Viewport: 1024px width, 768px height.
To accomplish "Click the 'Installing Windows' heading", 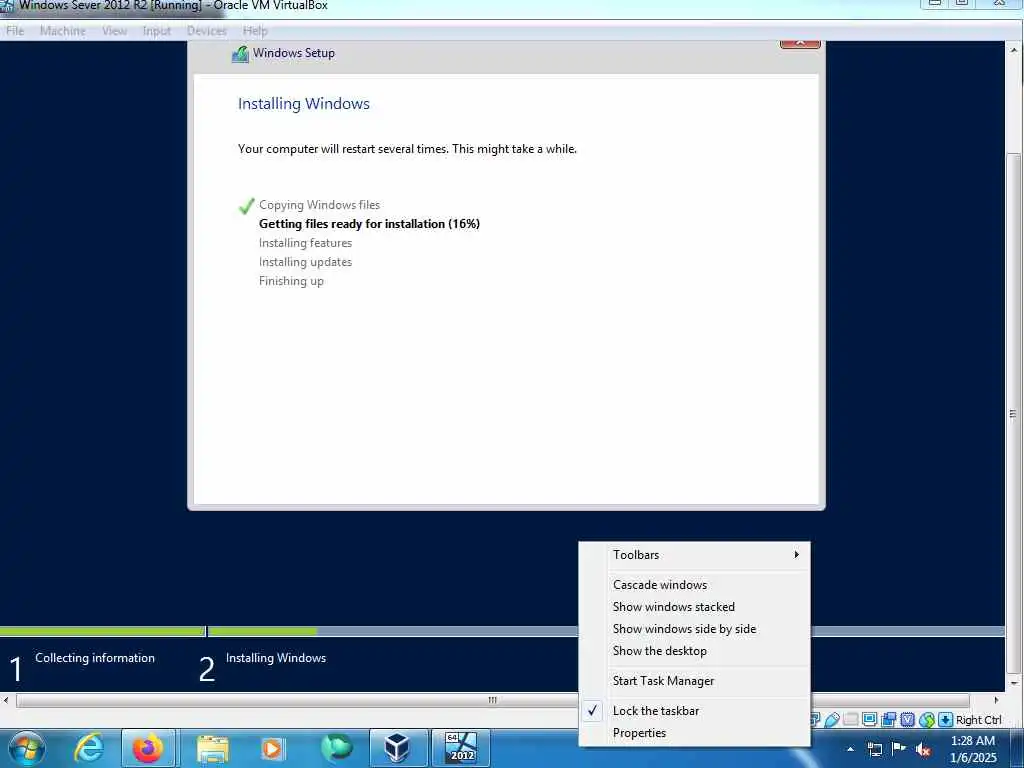I will (304, 104).
